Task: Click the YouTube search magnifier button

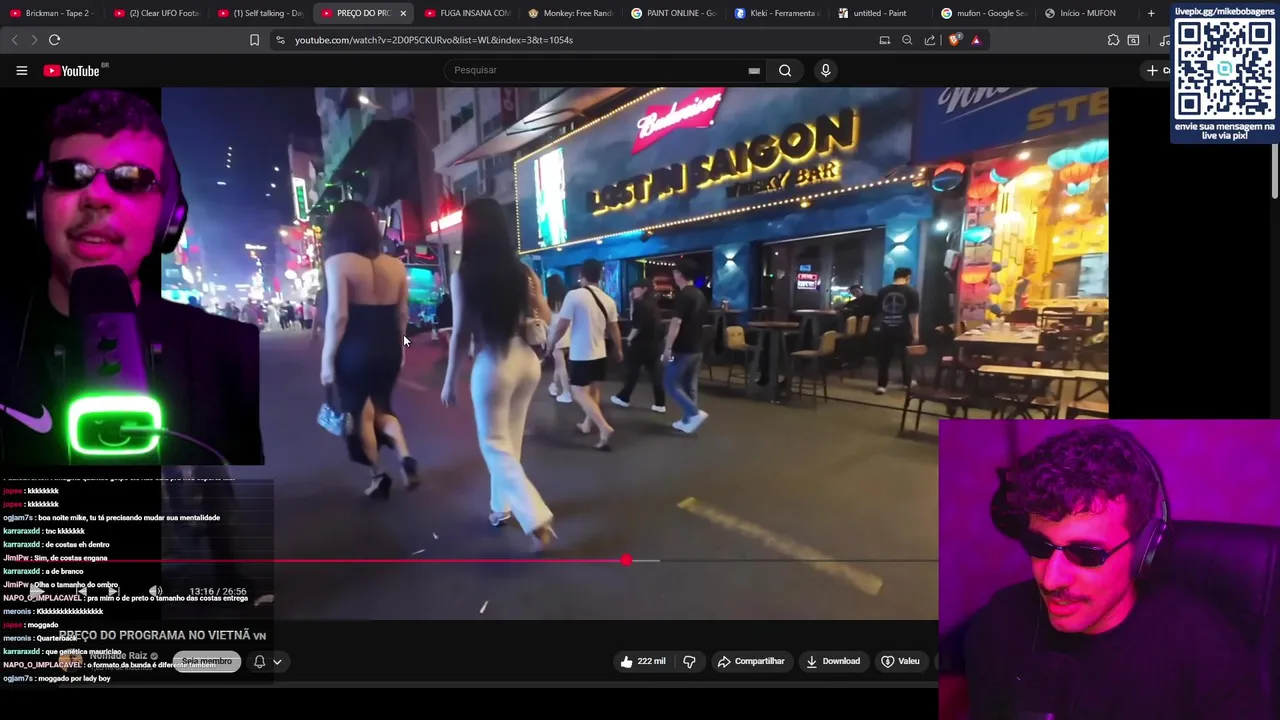Action: (785, 70)
